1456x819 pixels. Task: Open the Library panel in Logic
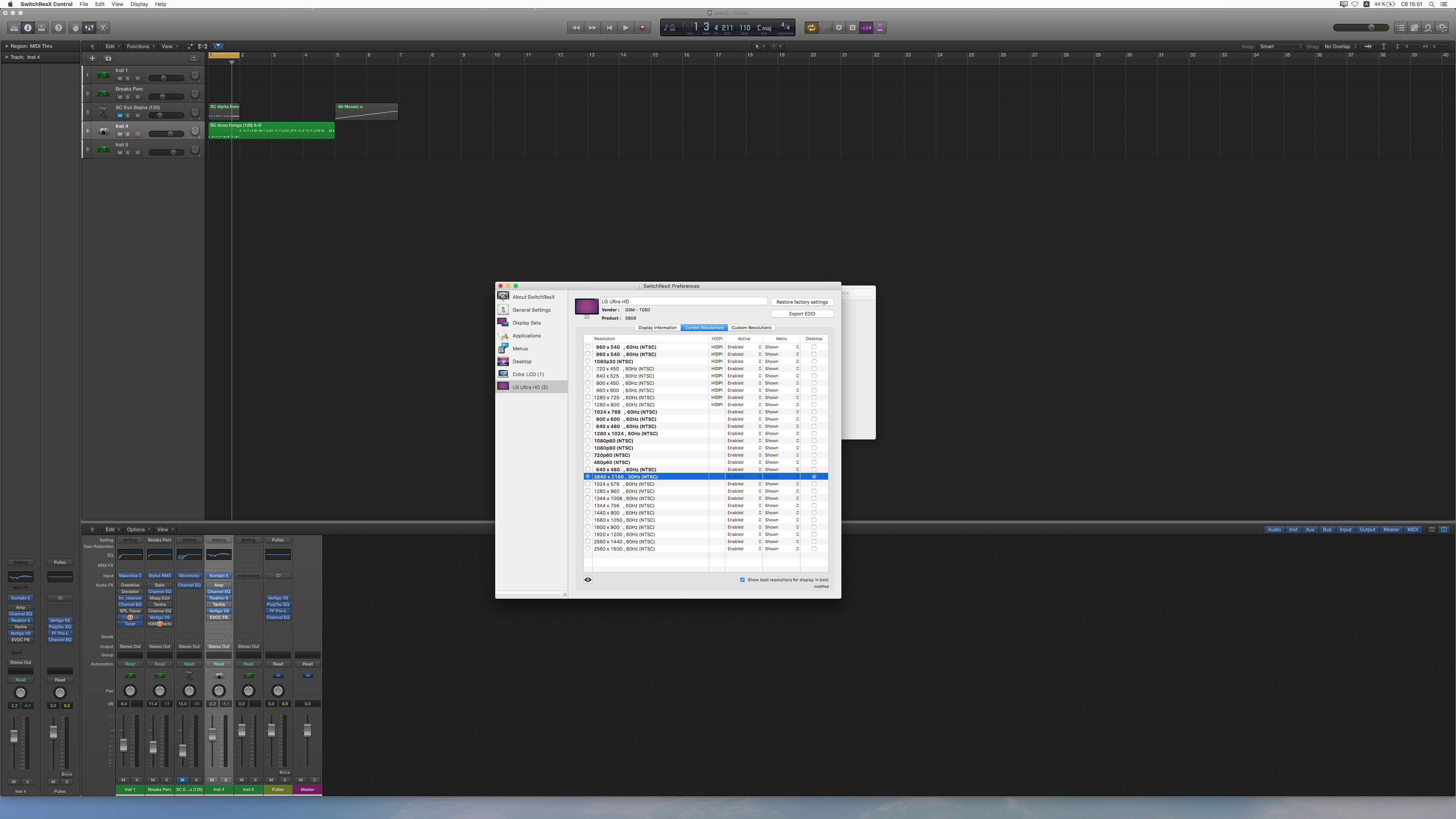pos(14,28)
